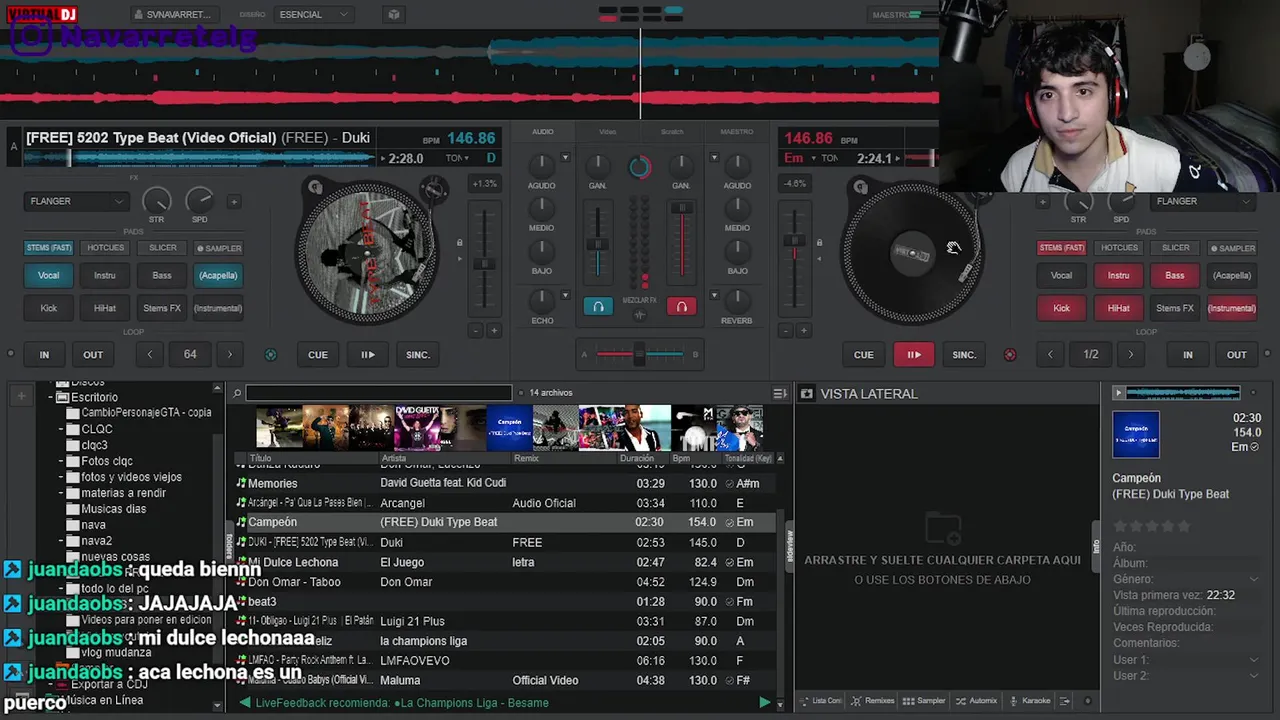Click the left deck CUE button
This screenshot has height=720, width=1280.
(318, 355)
